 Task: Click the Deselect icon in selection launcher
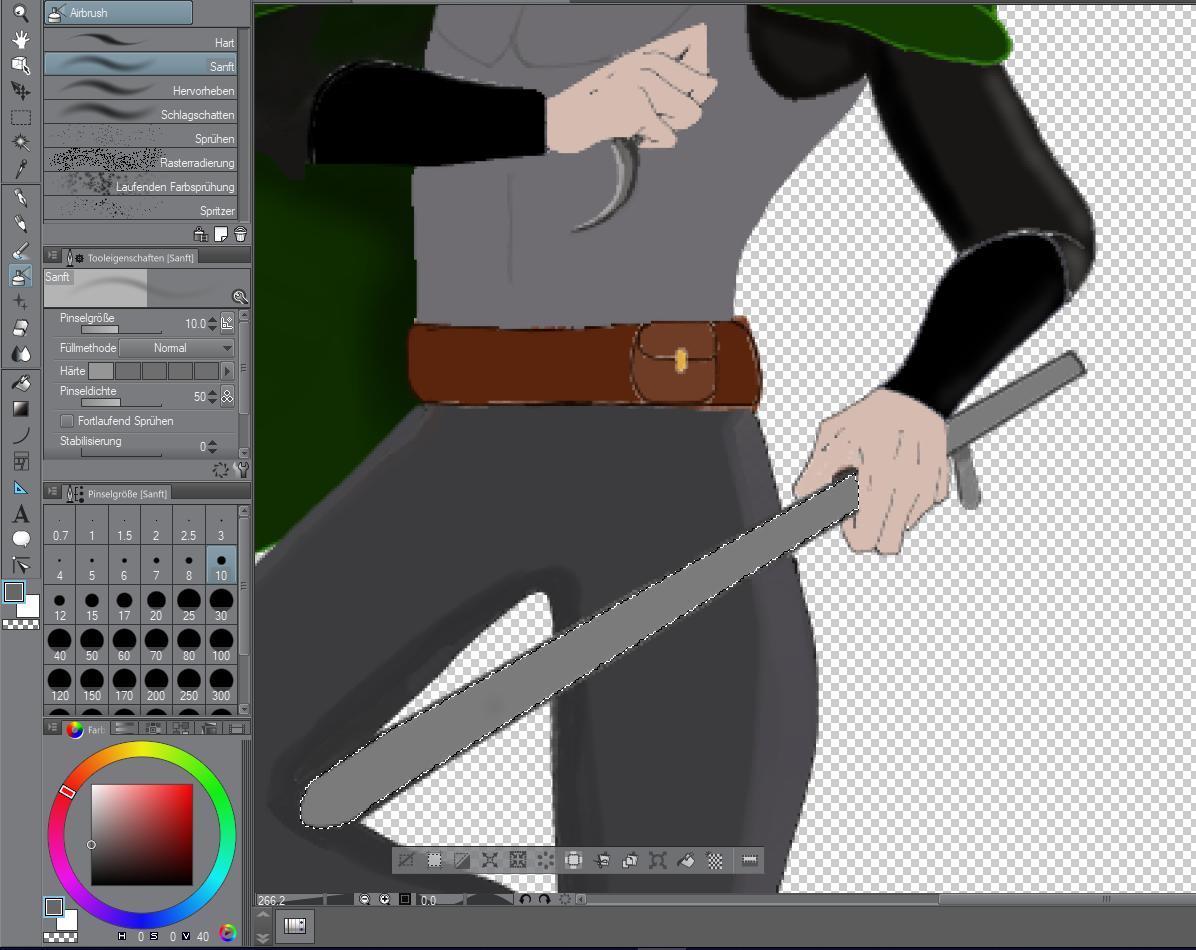(407, 861)
